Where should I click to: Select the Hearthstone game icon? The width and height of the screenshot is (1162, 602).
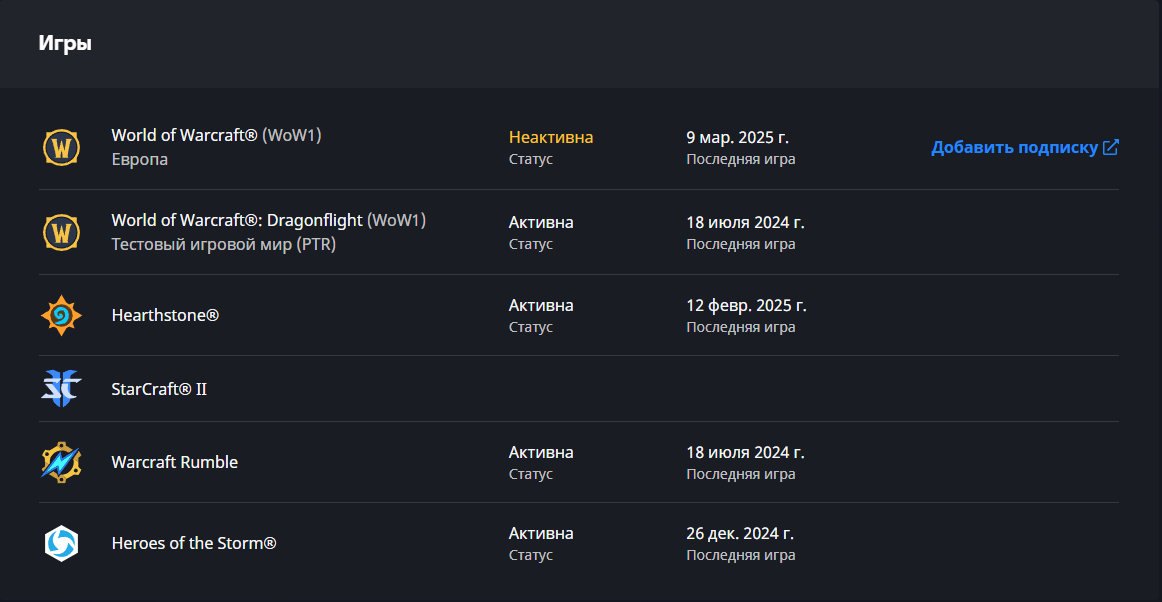pyautogui.click(x=61, y=316)
